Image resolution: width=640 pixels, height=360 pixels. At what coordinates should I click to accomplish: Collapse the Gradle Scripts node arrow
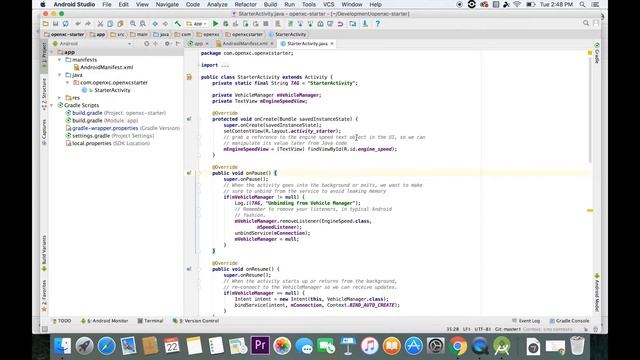pos(52,105)
